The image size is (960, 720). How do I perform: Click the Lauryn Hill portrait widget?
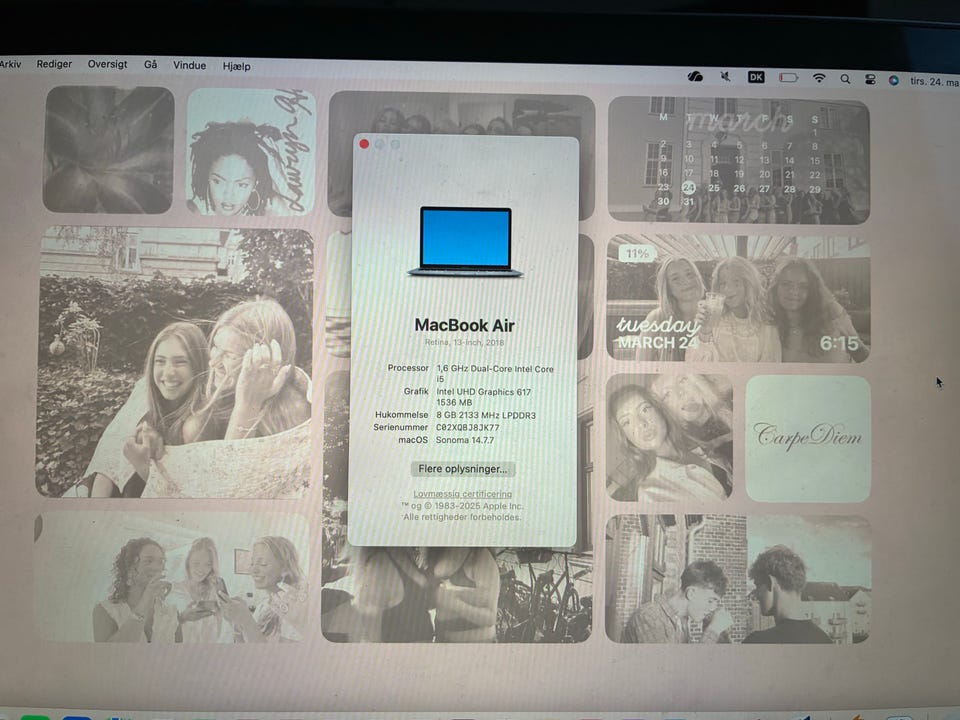[x=251, y=151]
